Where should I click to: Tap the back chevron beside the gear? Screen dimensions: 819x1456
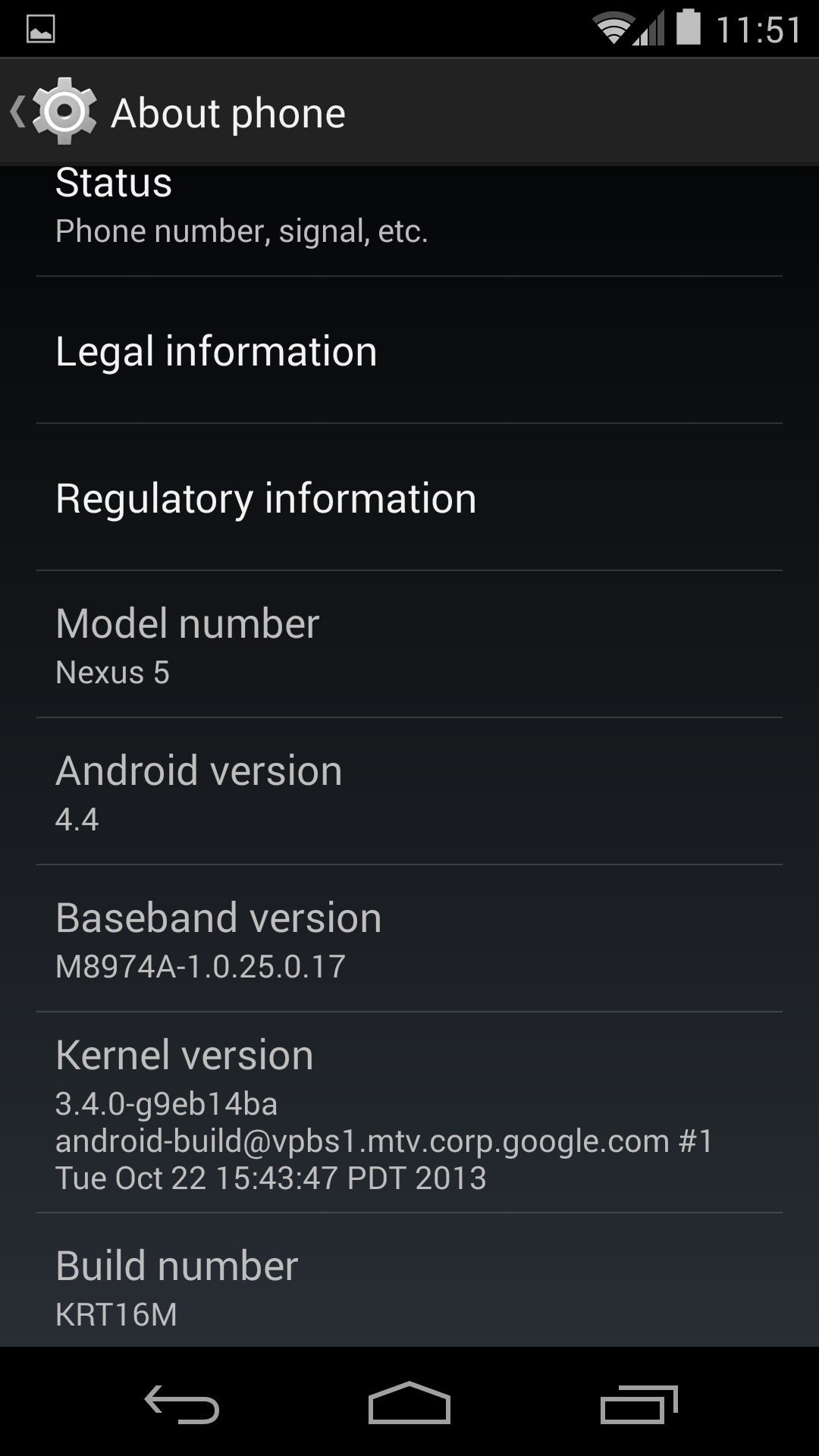(x=17, y=111)
